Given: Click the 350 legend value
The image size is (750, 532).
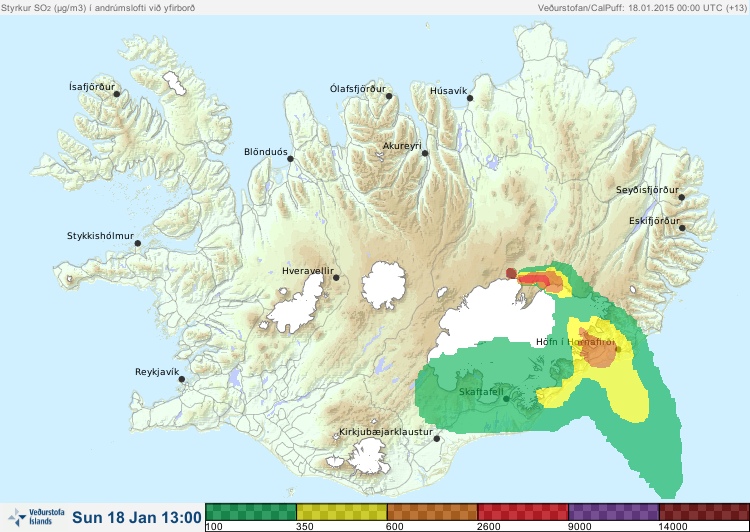Looking at the screenshot, I should pos(305,527).
